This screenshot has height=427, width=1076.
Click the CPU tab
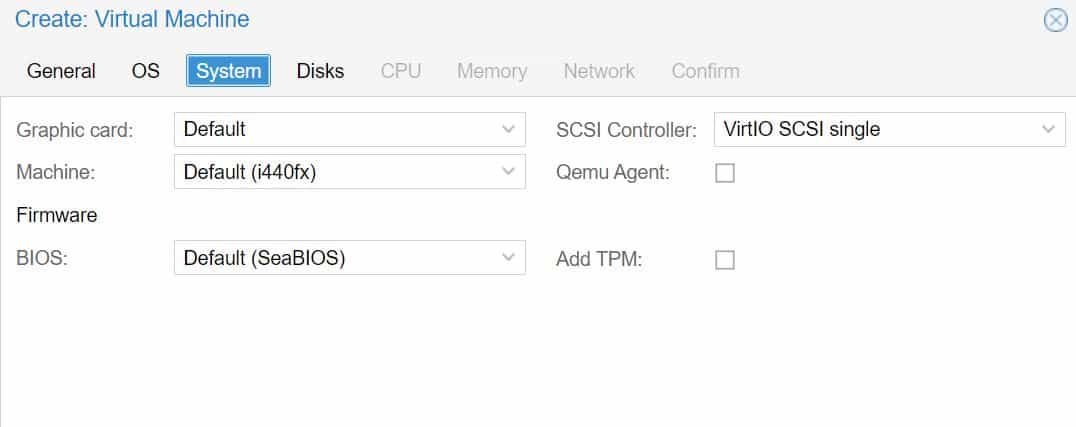401,71
